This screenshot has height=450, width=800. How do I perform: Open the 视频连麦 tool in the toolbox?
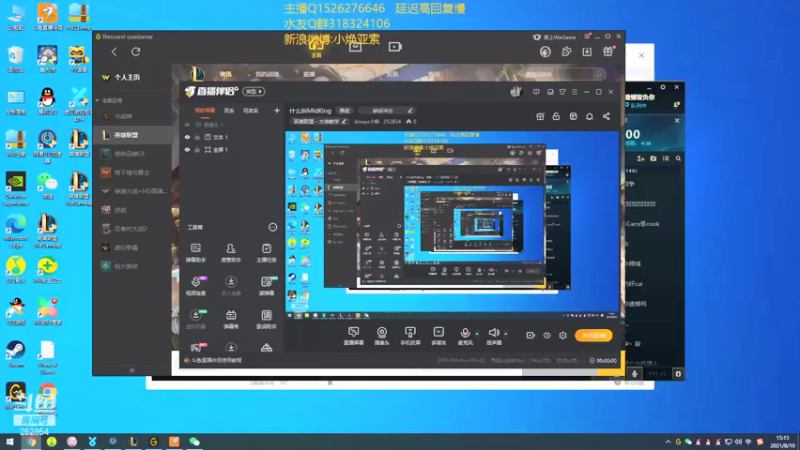pyautogui.click(x=196, y=286)
